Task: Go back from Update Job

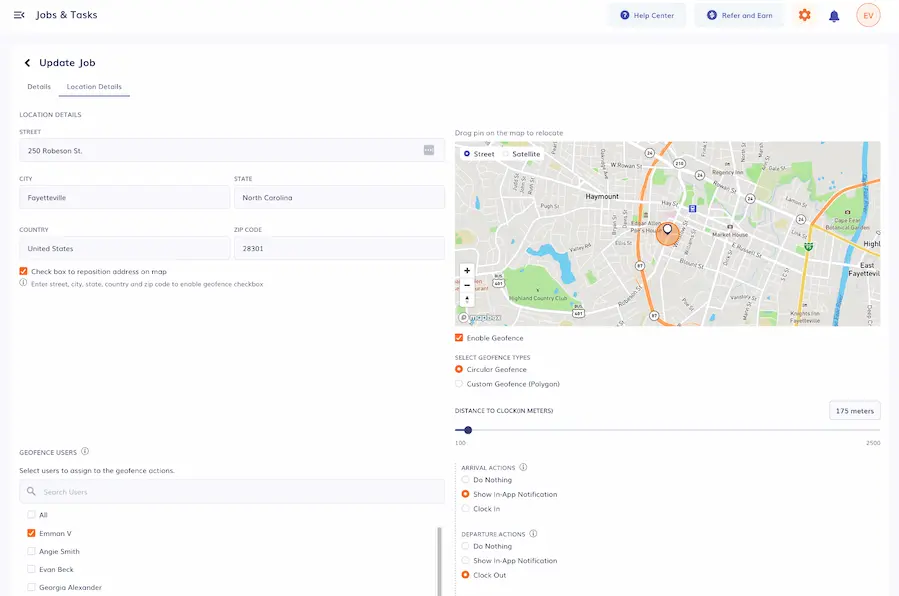Action: [27, 63]
